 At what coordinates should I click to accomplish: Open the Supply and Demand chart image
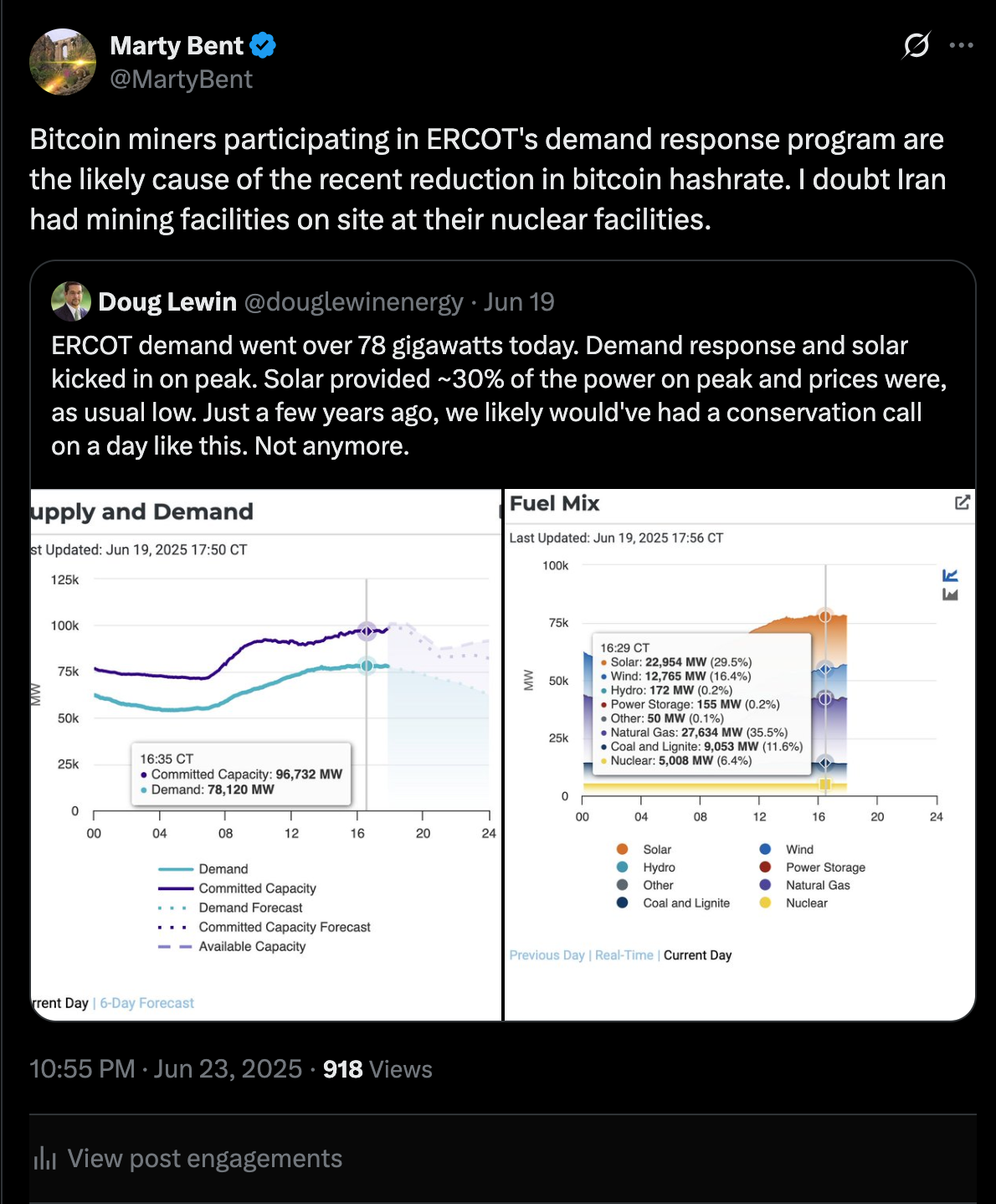[x=265, y=754]
